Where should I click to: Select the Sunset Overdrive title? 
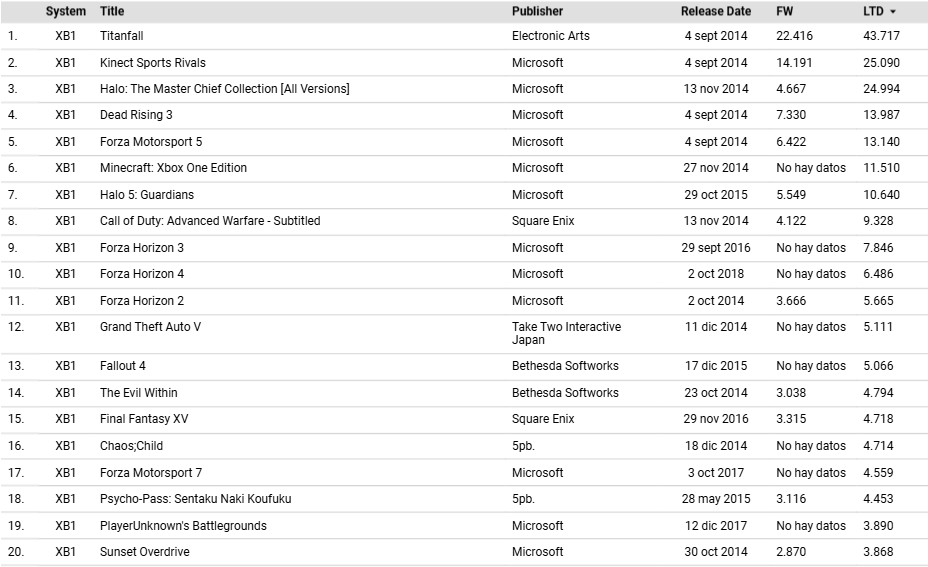pyautogui.click(x=144, y=552)
